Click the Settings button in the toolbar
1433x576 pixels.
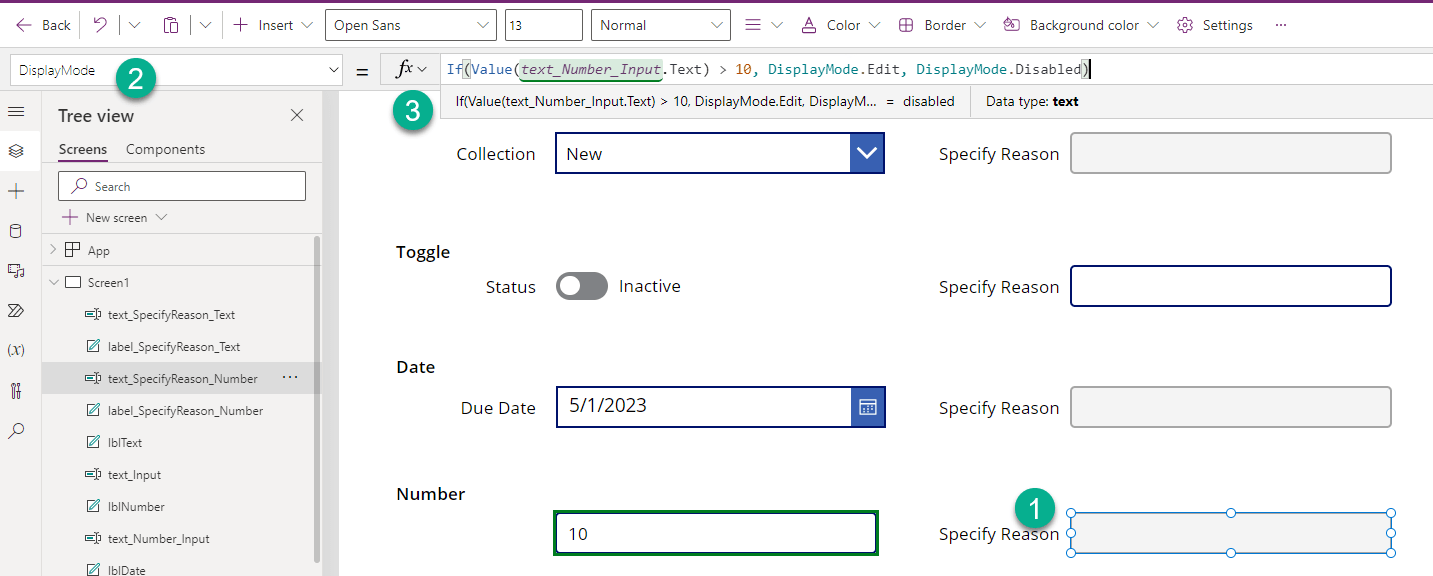[1214, 24]
